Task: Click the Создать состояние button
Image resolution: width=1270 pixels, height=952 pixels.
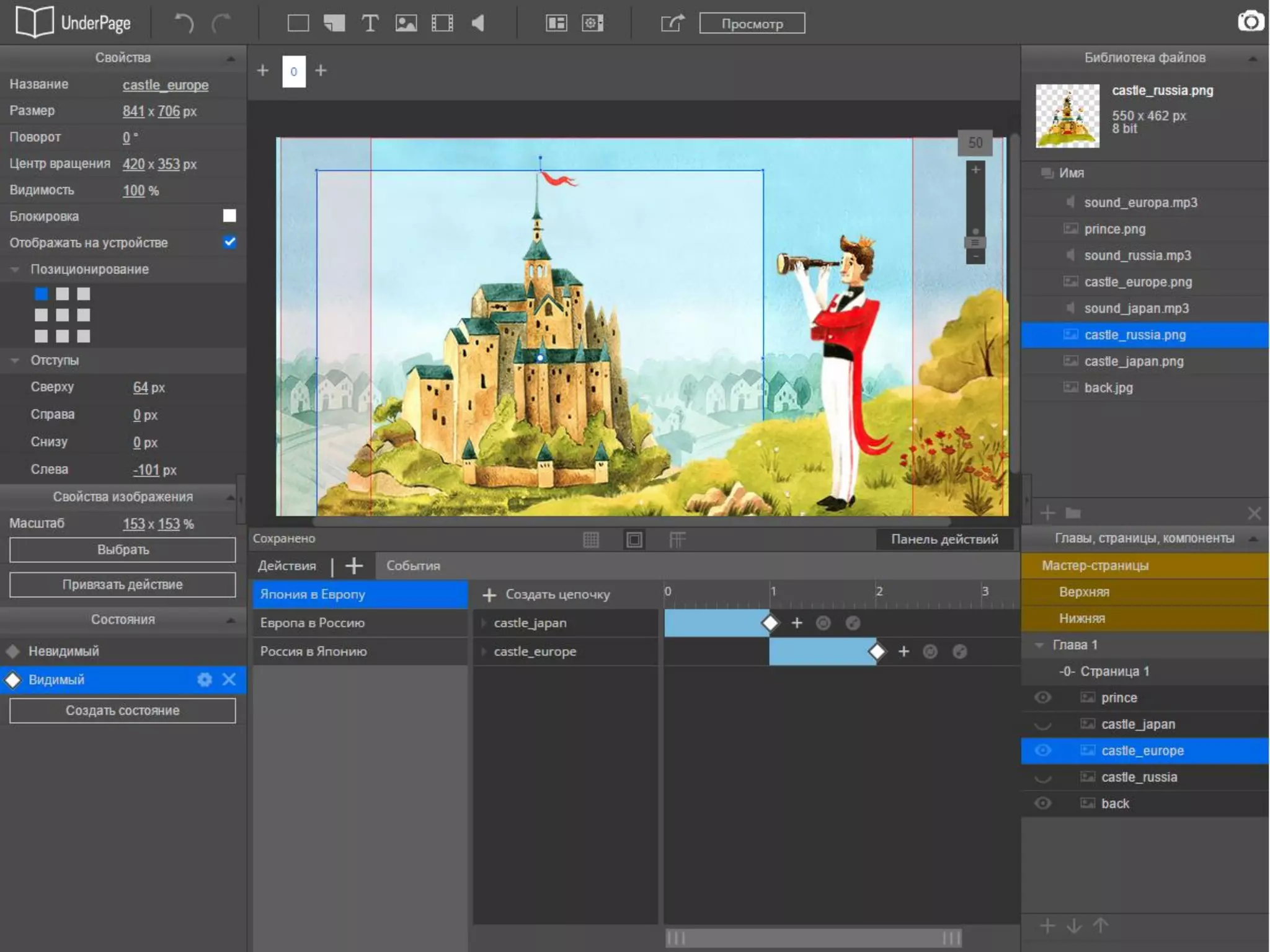Action: tap(123, 711)
